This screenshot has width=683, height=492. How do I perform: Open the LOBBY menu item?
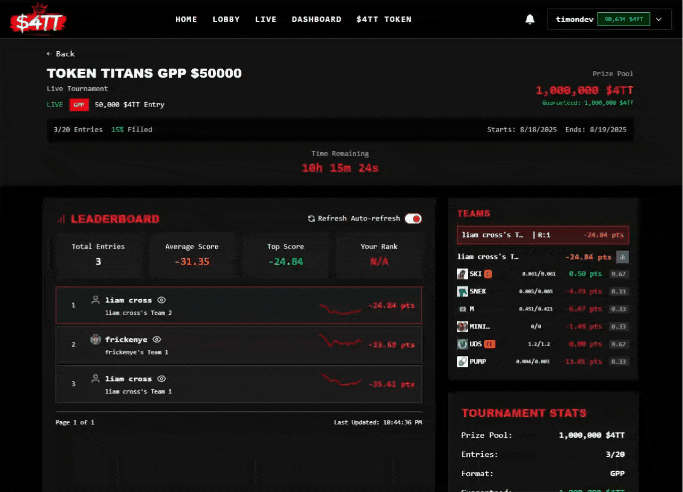coord(226,19)
